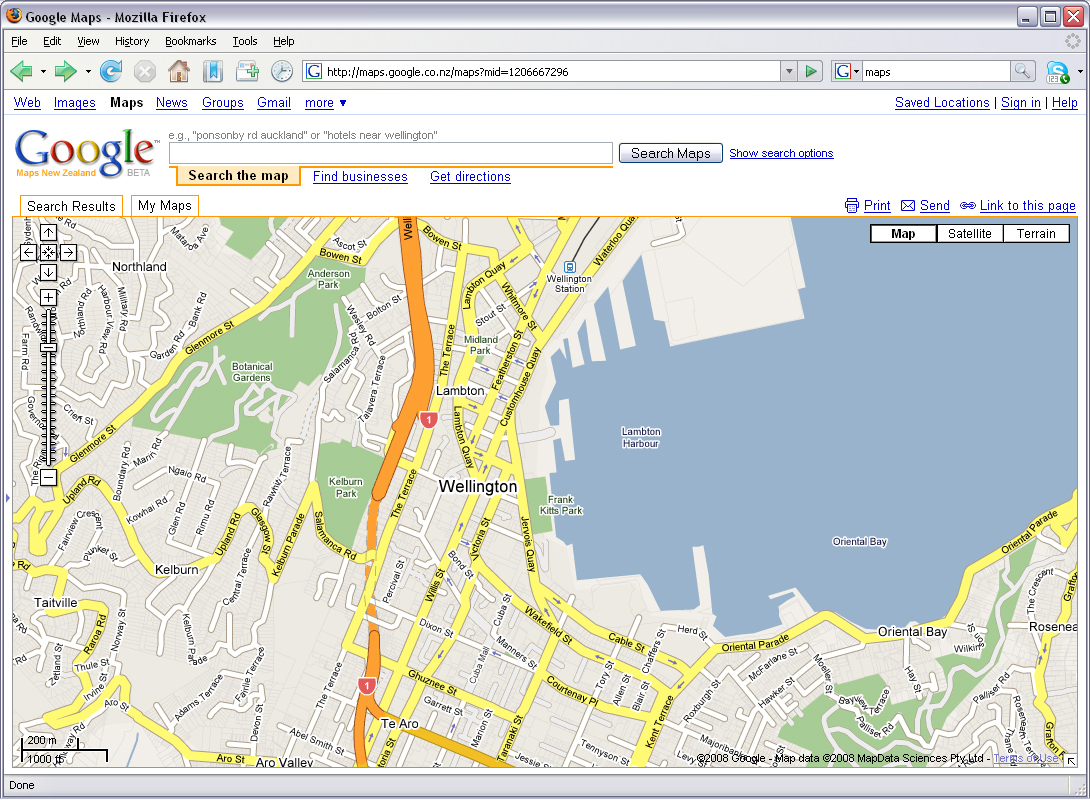Reload the page with the refresh icon

[x=110, y=71]
